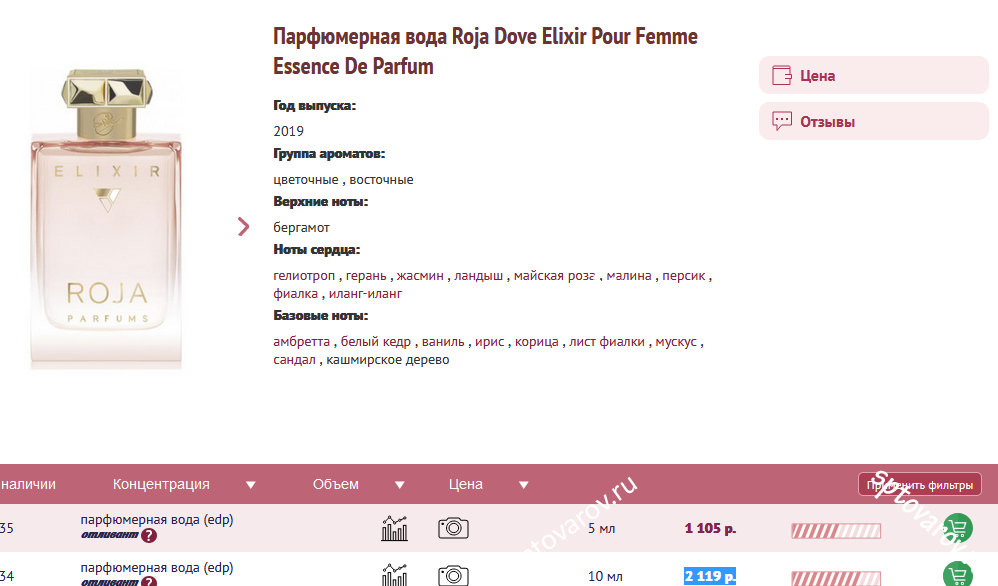Click the product title Roja Dove Elixir

click(485, 51)
